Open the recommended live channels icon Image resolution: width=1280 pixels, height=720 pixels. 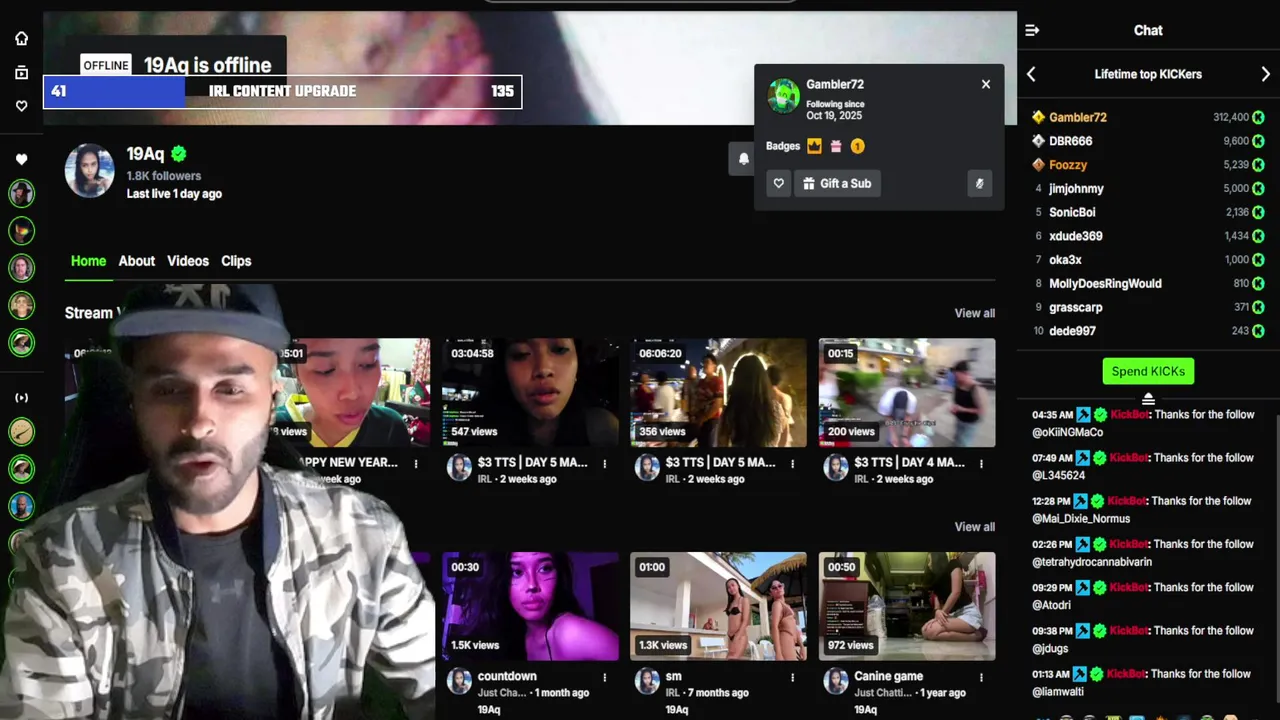[x=21, y=398]
